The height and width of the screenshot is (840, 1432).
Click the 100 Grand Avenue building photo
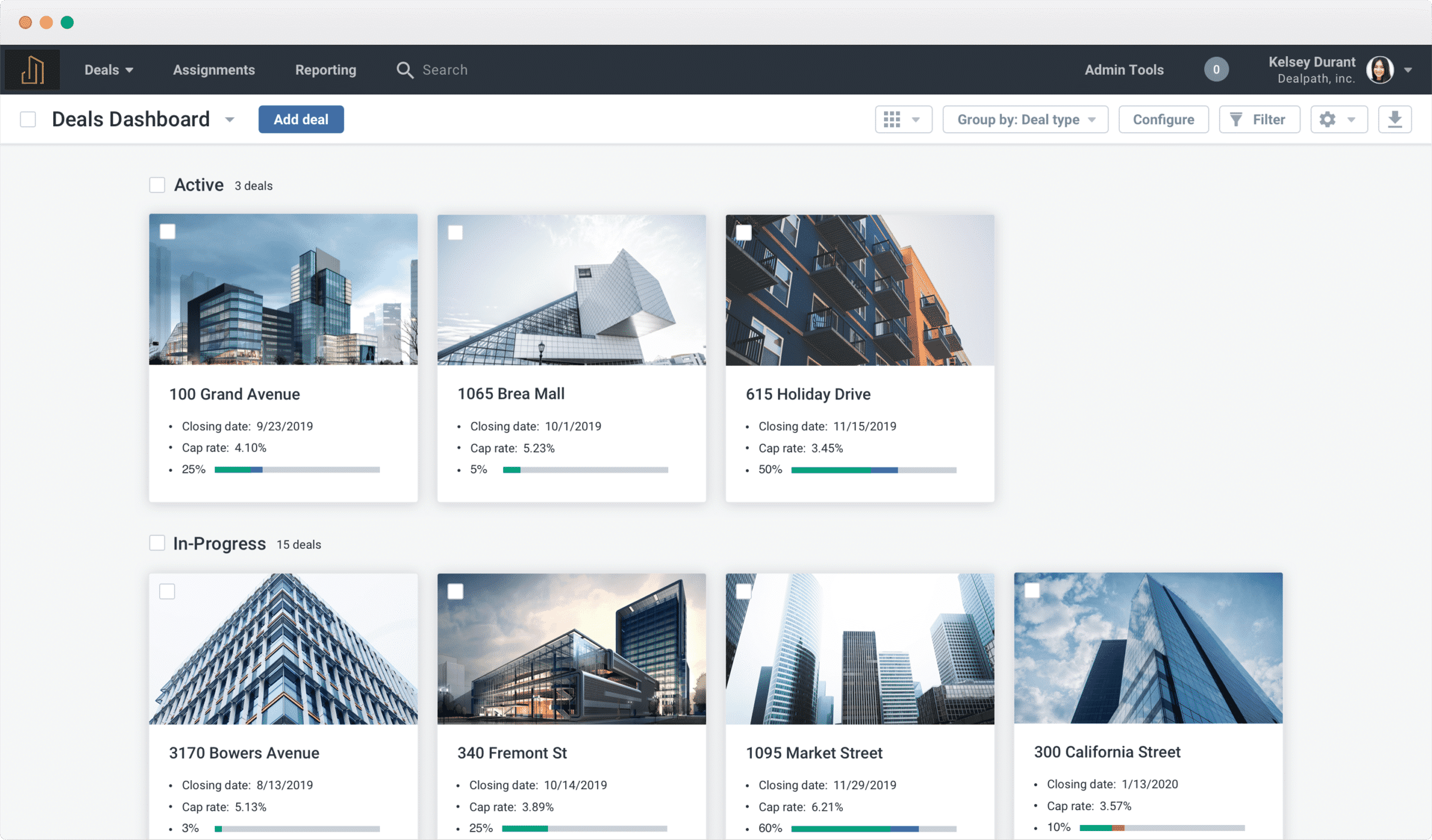click(284, 289)
